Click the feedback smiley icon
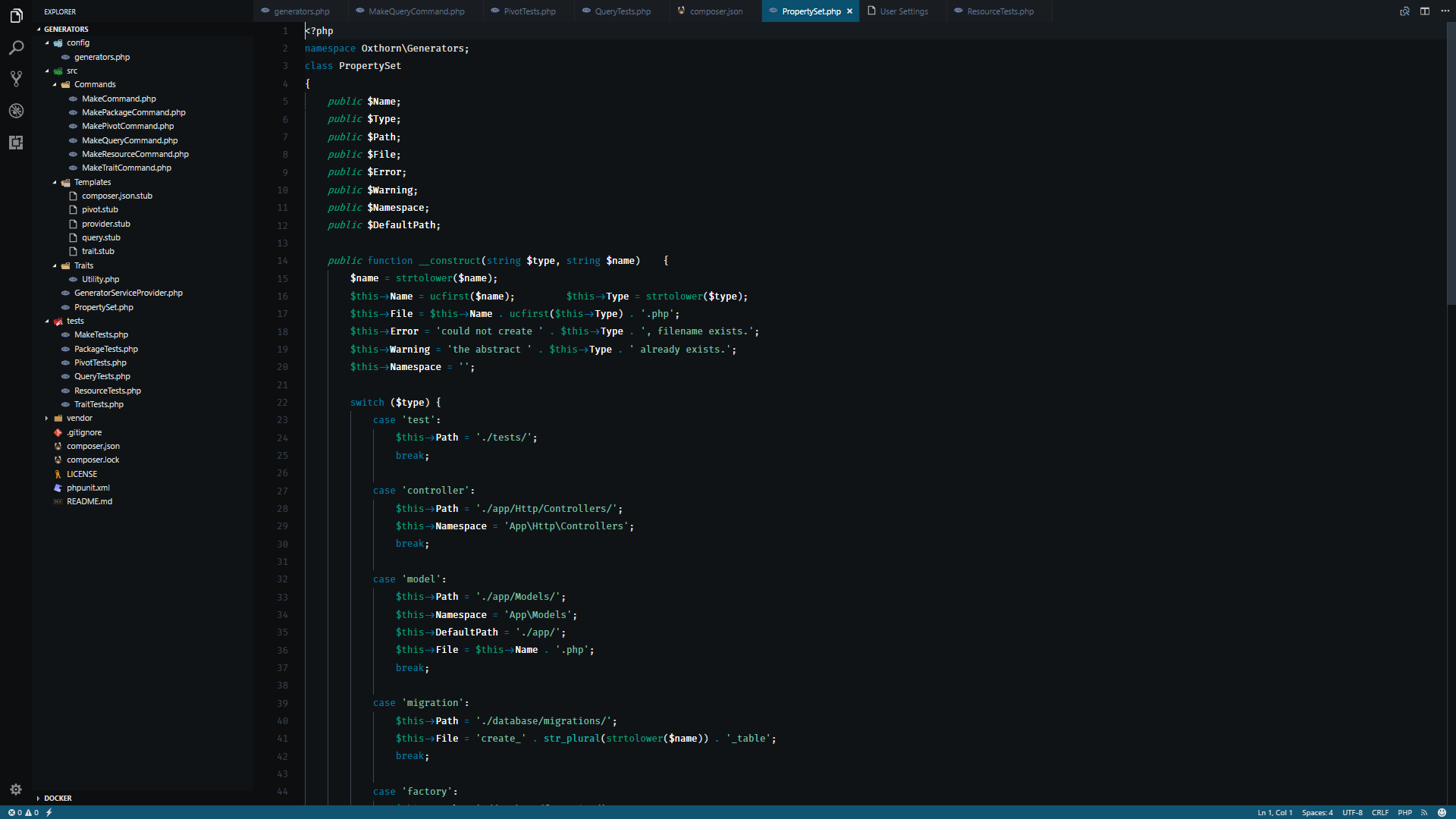The image size is (1456, 819). click(x=1442, y=812)
